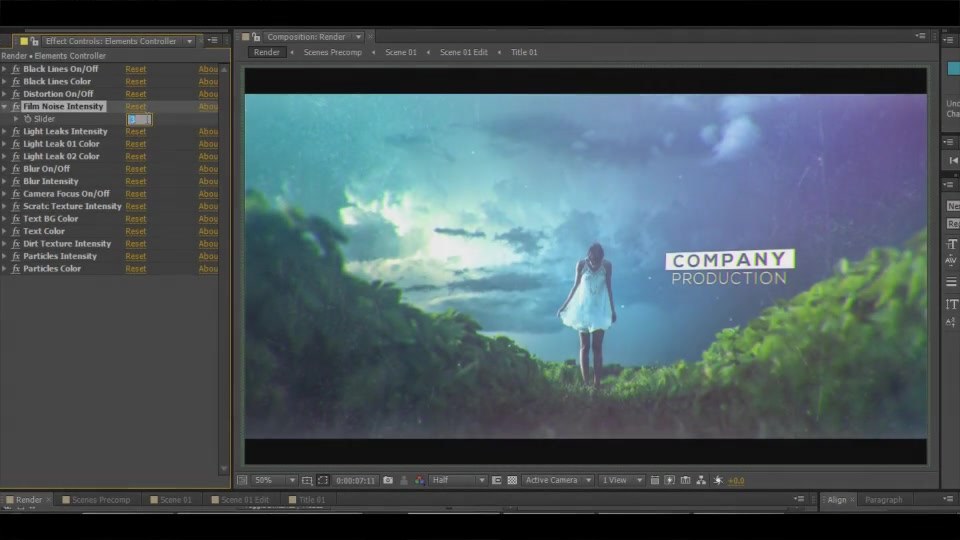Reset the Dirt Texture Intensity effect

(136, 244)
